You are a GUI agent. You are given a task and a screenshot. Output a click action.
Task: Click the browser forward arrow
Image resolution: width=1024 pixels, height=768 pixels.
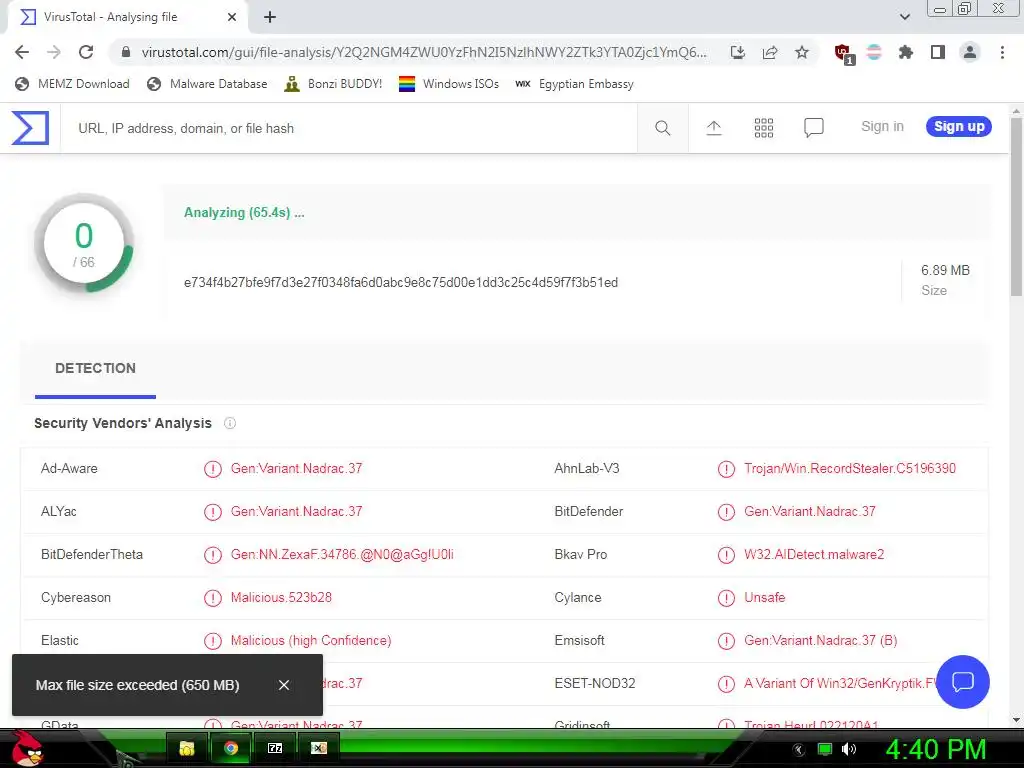[x=54, y=52]
